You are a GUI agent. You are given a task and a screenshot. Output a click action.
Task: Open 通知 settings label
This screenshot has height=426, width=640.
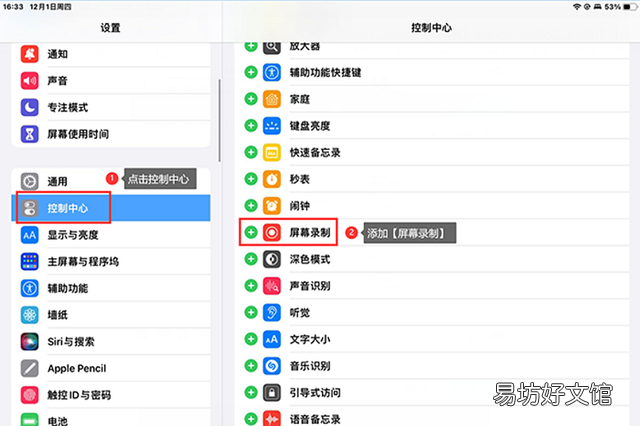[x=58, y=54]
